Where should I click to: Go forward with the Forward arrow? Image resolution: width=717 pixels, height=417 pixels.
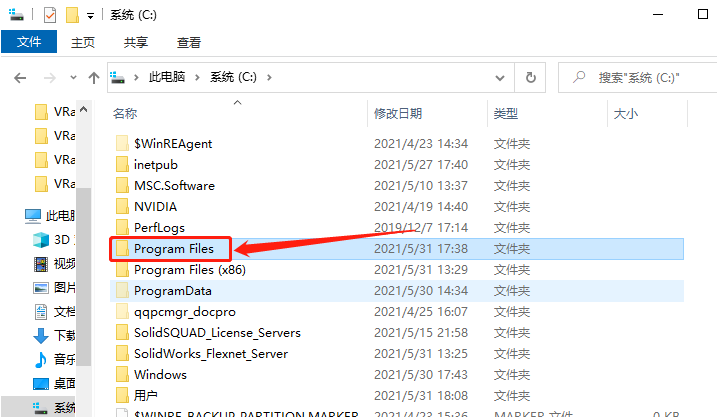point(49,78)
